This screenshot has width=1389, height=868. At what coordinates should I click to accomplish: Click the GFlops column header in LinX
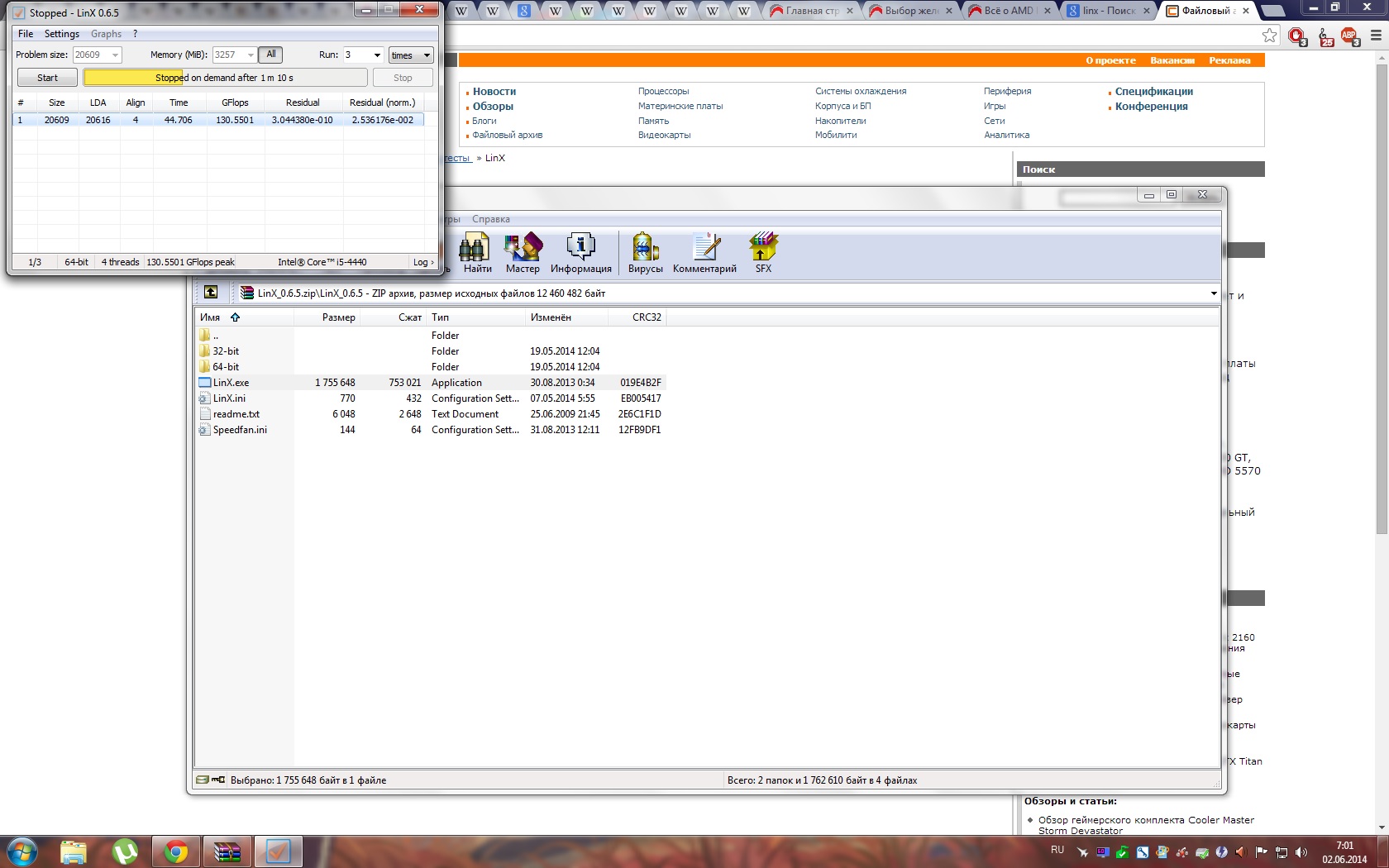point(236,103)
